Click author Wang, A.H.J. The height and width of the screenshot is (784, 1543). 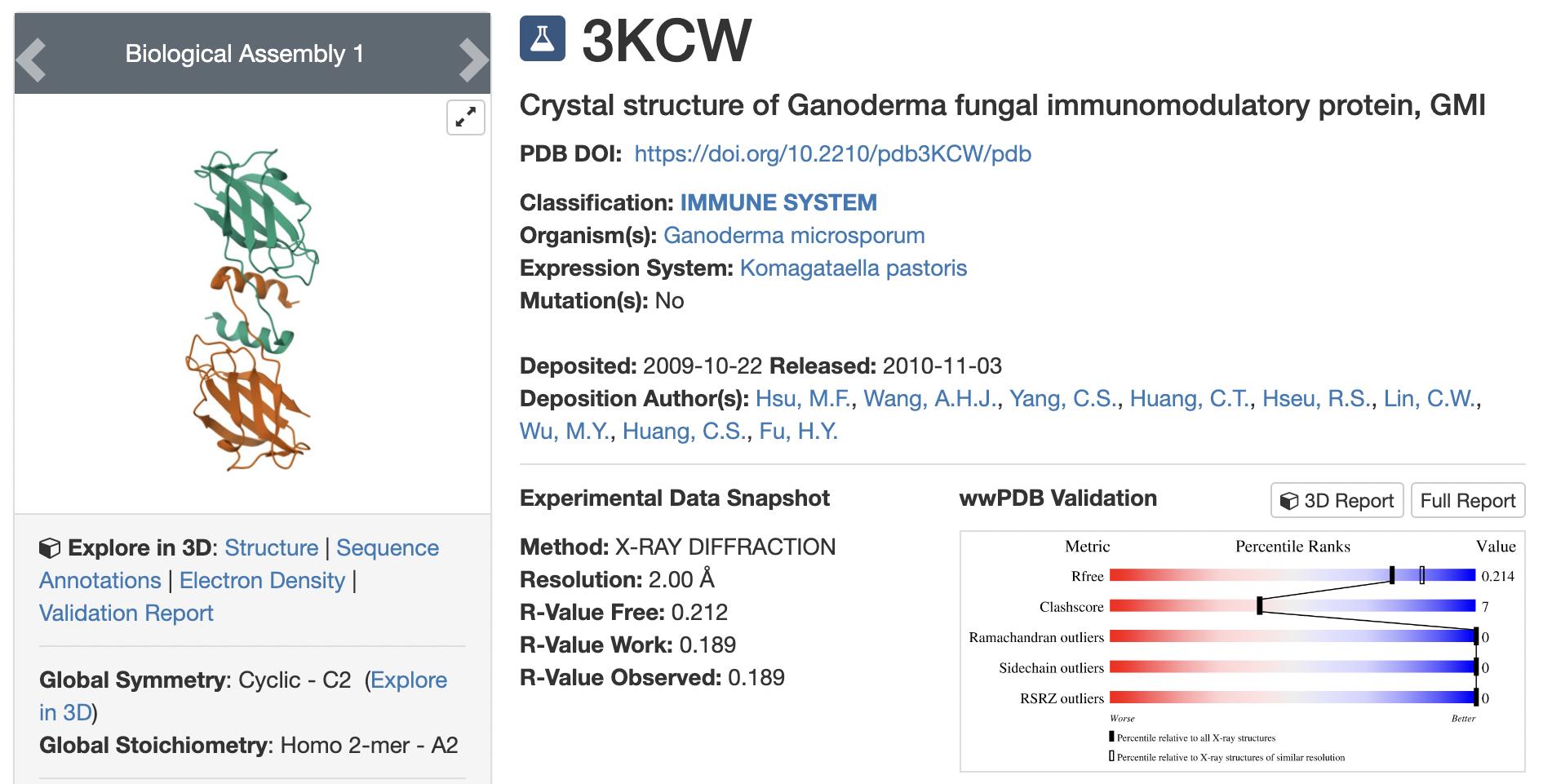click(x=929, y=399)
